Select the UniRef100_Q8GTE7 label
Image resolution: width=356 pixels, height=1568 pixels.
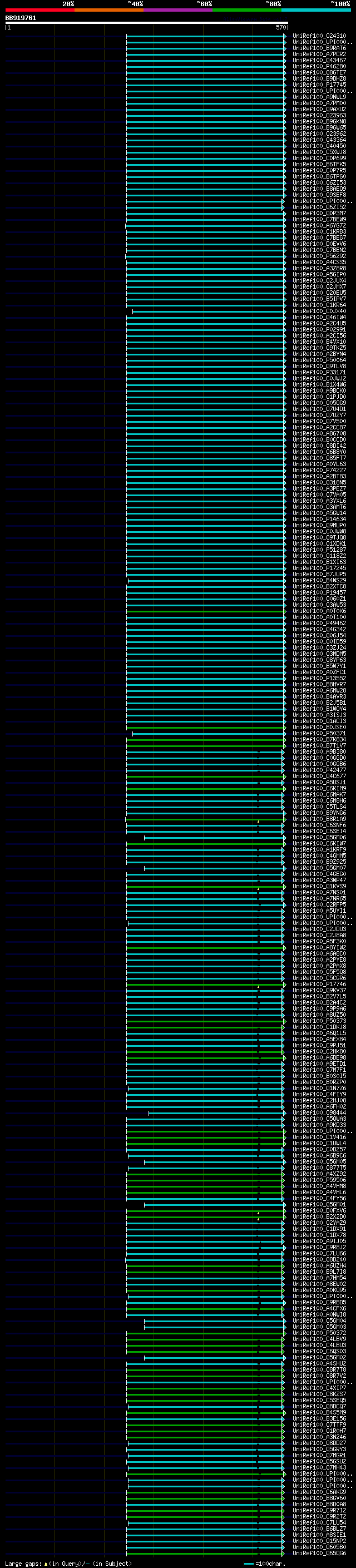[x=319, y=72]
